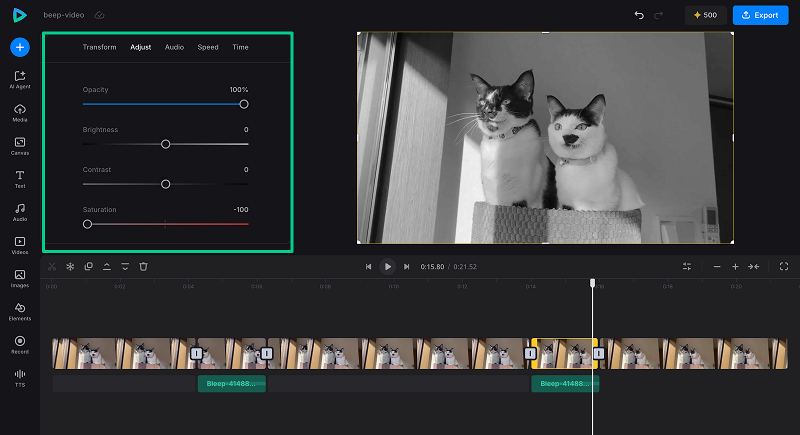Image resolution: width=800 pixels, height=435 pixels.
Task: Click the app logo icon
Action: coord(19,15)
